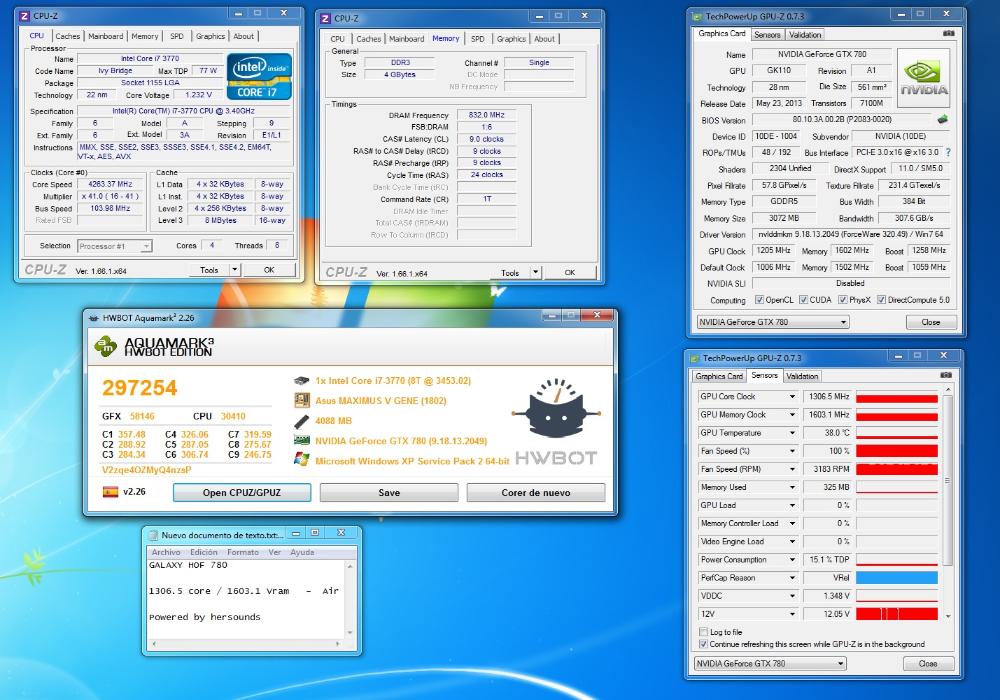Click the PerfCap Reason blue graph bar
The width and height of the screenshot is (1000, 700).
(897, 578)
